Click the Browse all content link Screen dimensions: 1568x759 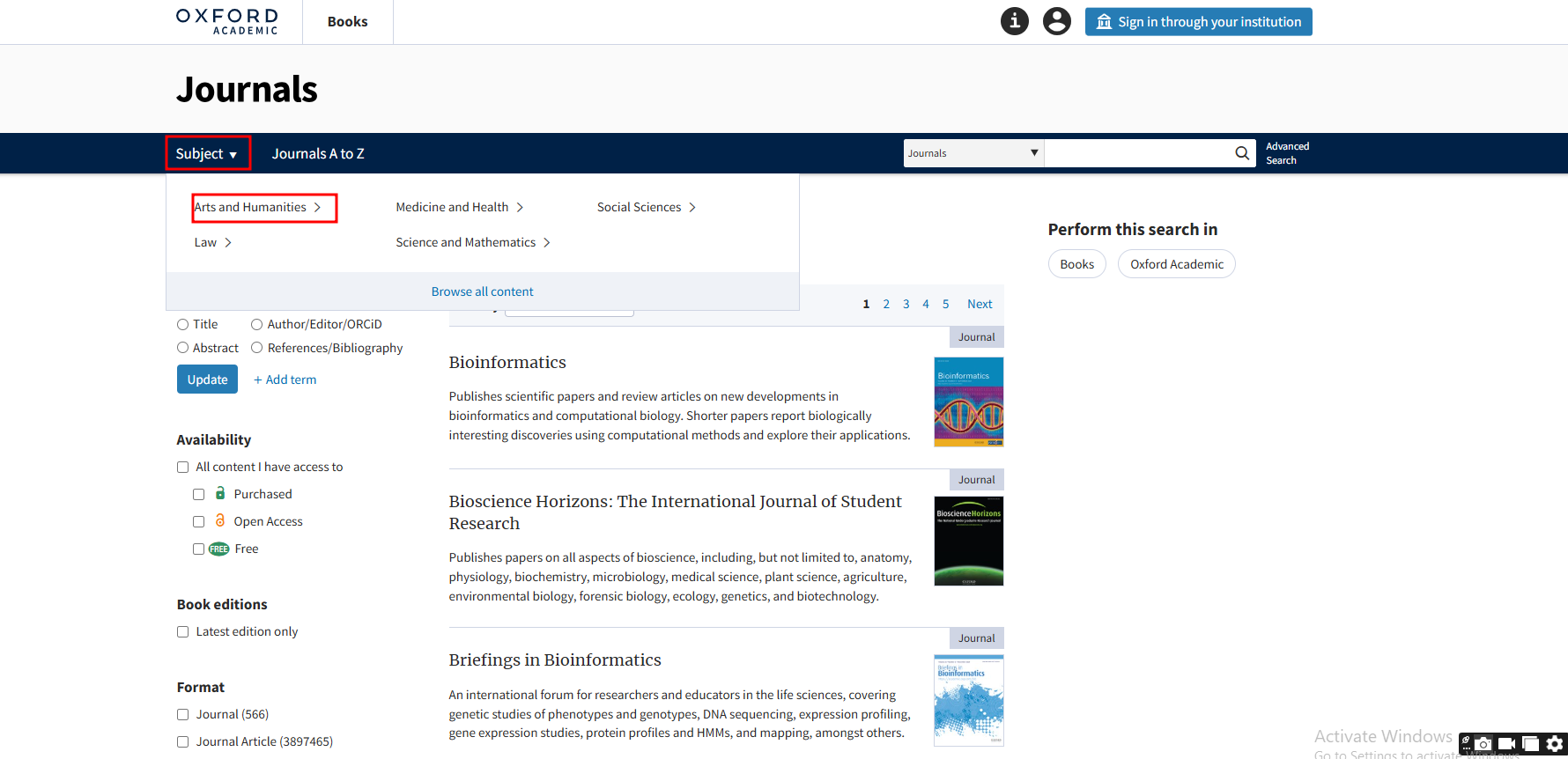tap(482, 291)
